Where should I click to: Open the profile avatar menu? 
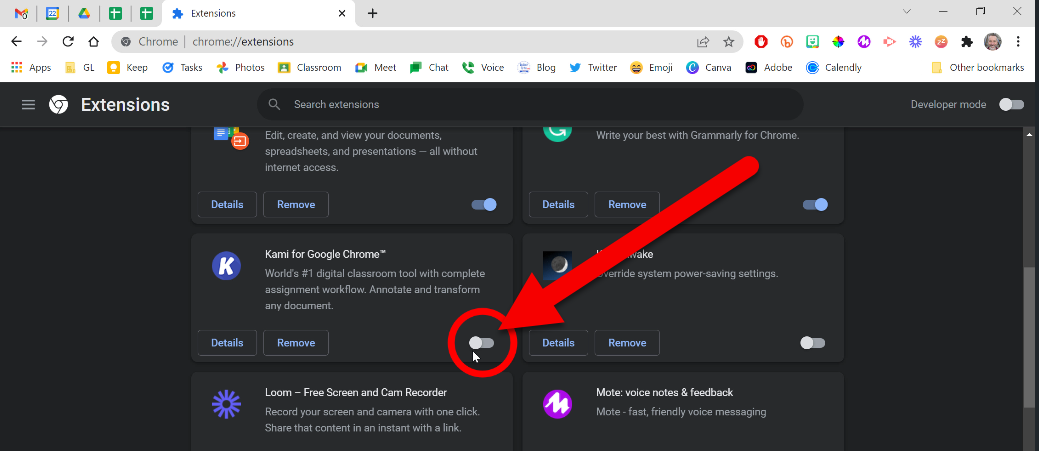993,42
